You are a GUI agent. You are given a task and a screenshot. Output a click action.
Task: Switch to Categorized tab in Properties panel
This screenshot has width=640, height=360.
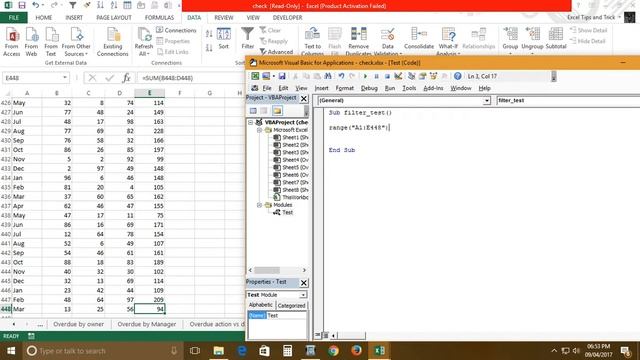[291, 305]
